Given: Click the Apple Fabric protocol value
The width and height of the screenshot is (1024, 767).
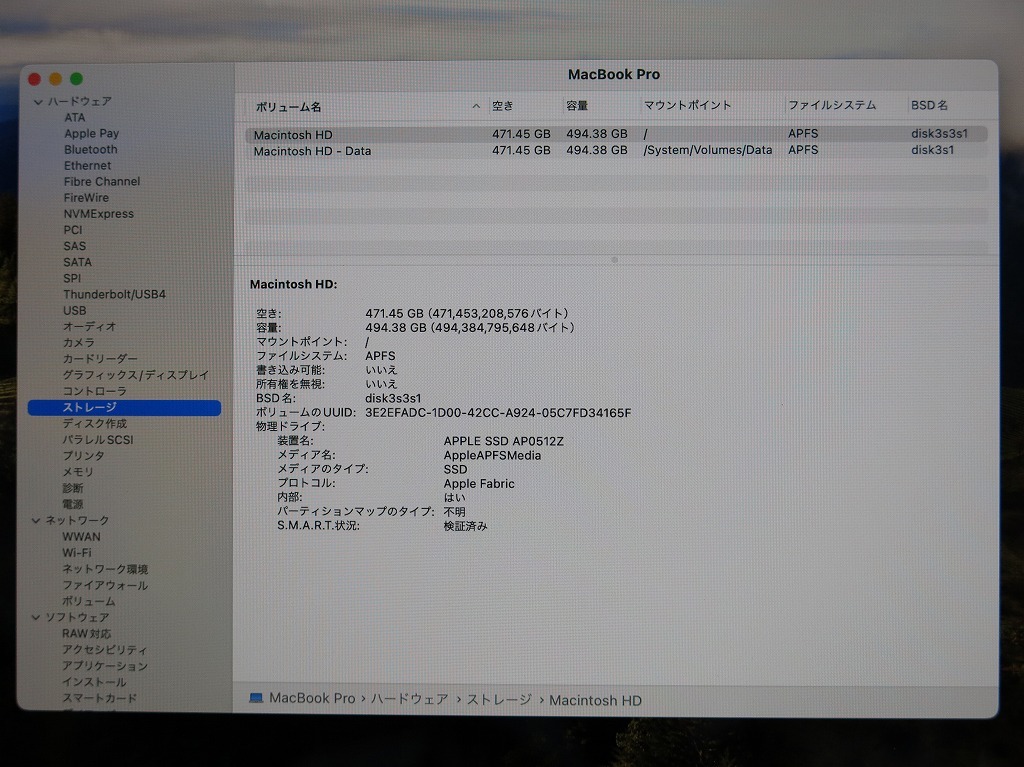Looking at the screenshot, I should pyautogui.click(x=479, y=484).
